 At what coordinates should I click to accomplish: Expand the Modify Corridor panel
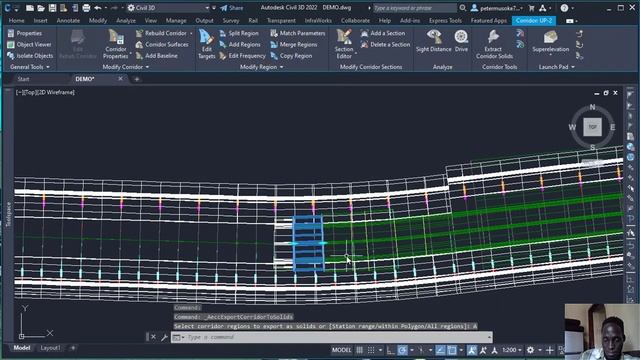click(x=126, y=67)
